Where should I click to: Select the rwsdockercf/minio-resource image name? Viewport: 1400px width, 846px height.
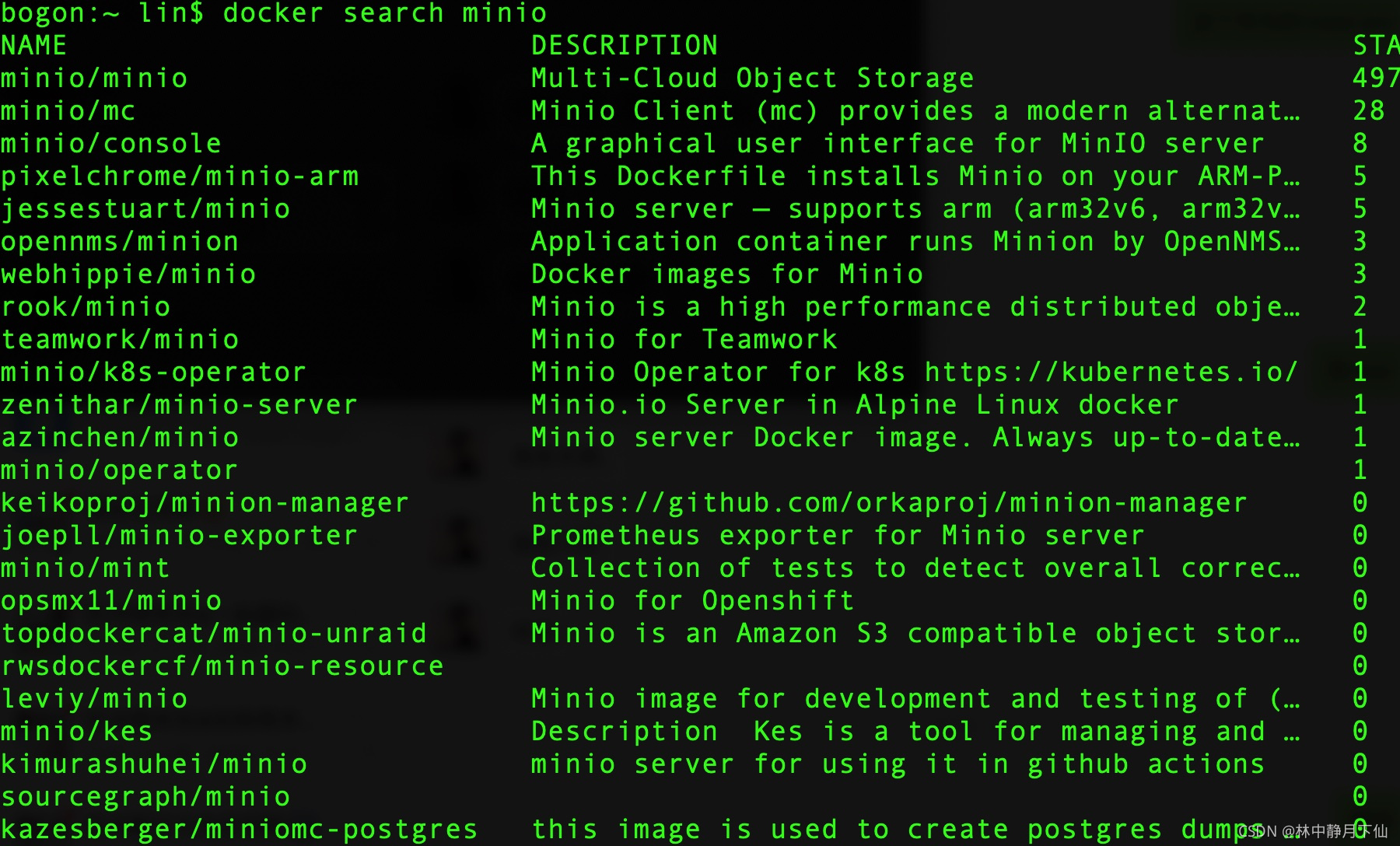coord(222,666)
